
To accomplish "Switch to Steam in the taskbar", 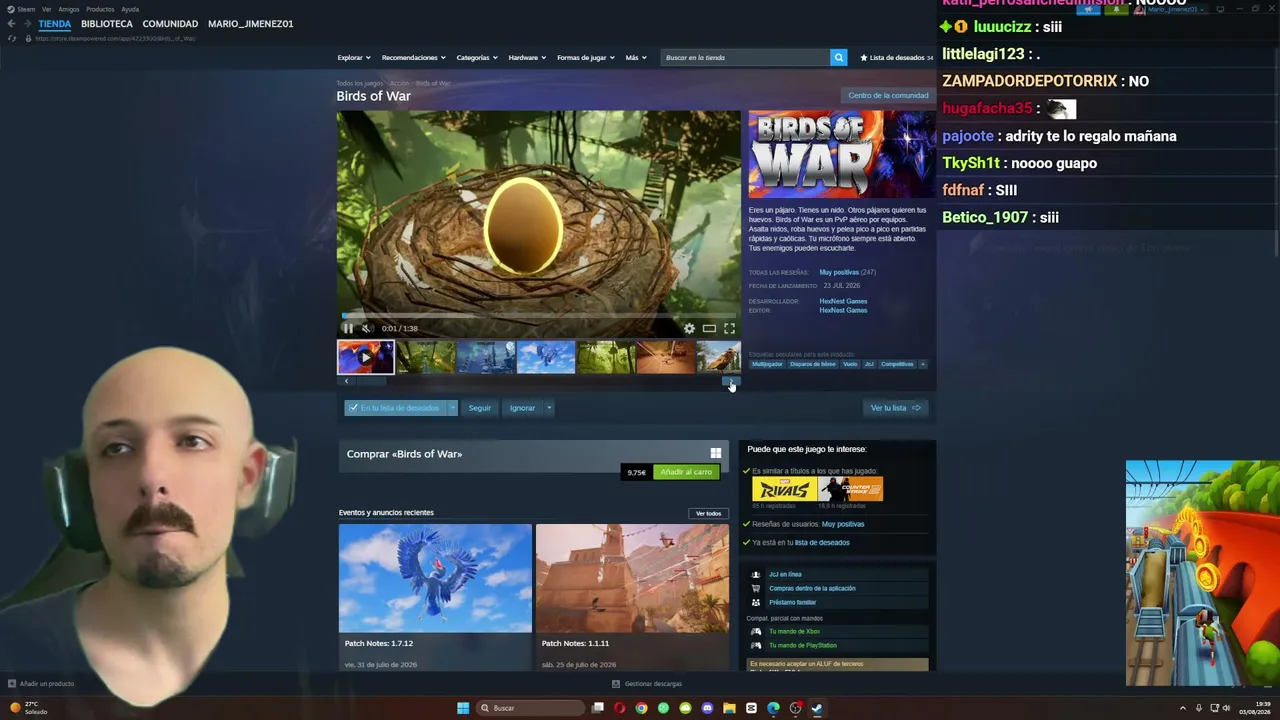I will 817,708.
